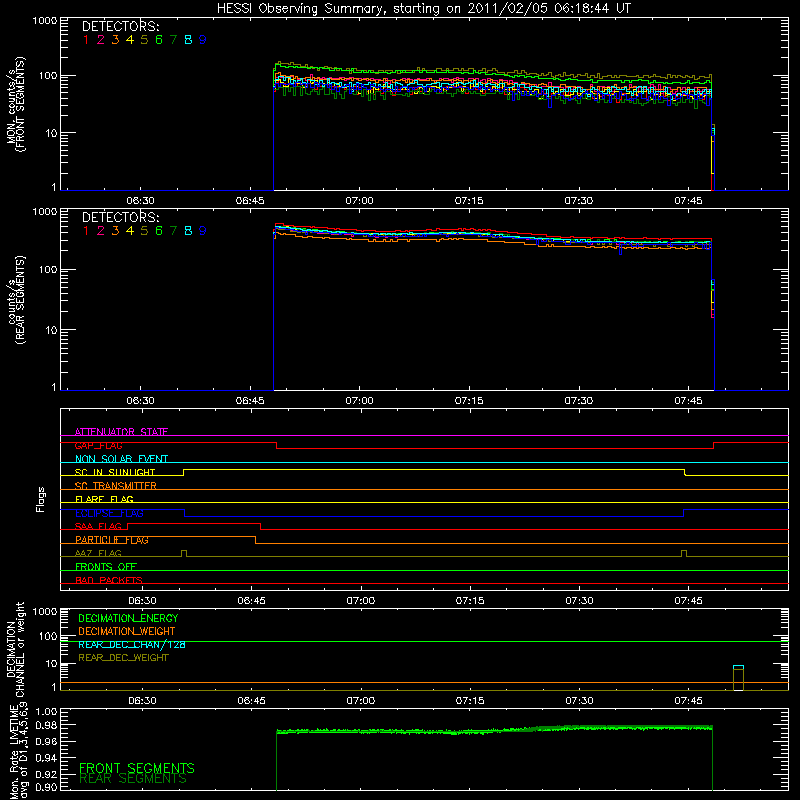Click the 06:45 tick label under rear segments plot
The width and height of the screenshot is (800, 800).
click(x=250, y=401)
